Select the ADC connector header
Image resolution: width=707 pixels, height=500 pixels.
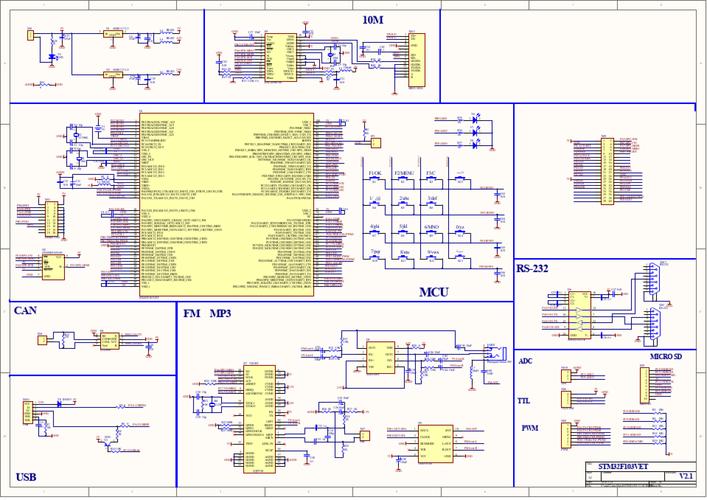566,376
